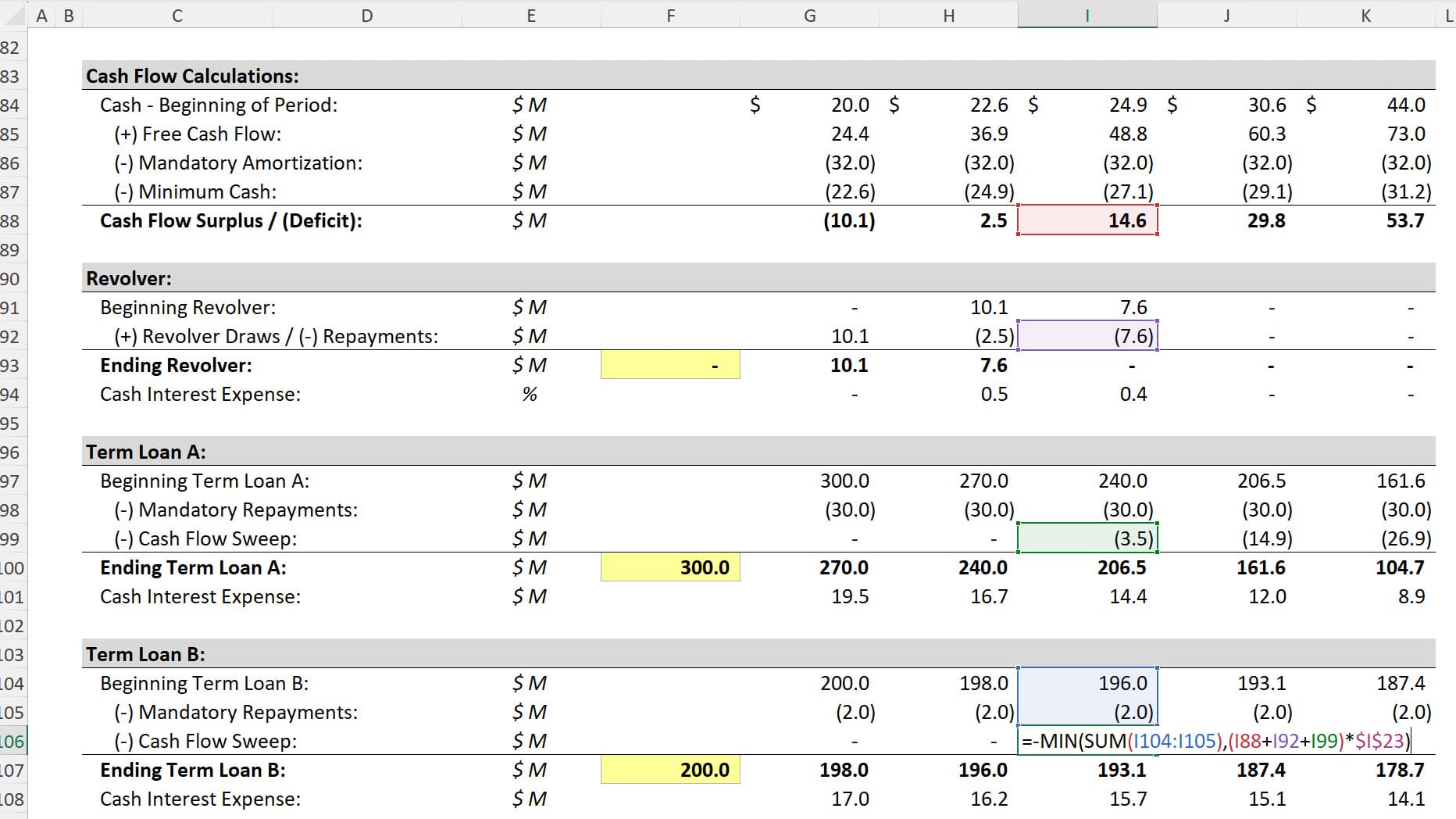Screen dimensions: 1456x819
Task: Select the column K header
Action: click(x=1366, y=14)
